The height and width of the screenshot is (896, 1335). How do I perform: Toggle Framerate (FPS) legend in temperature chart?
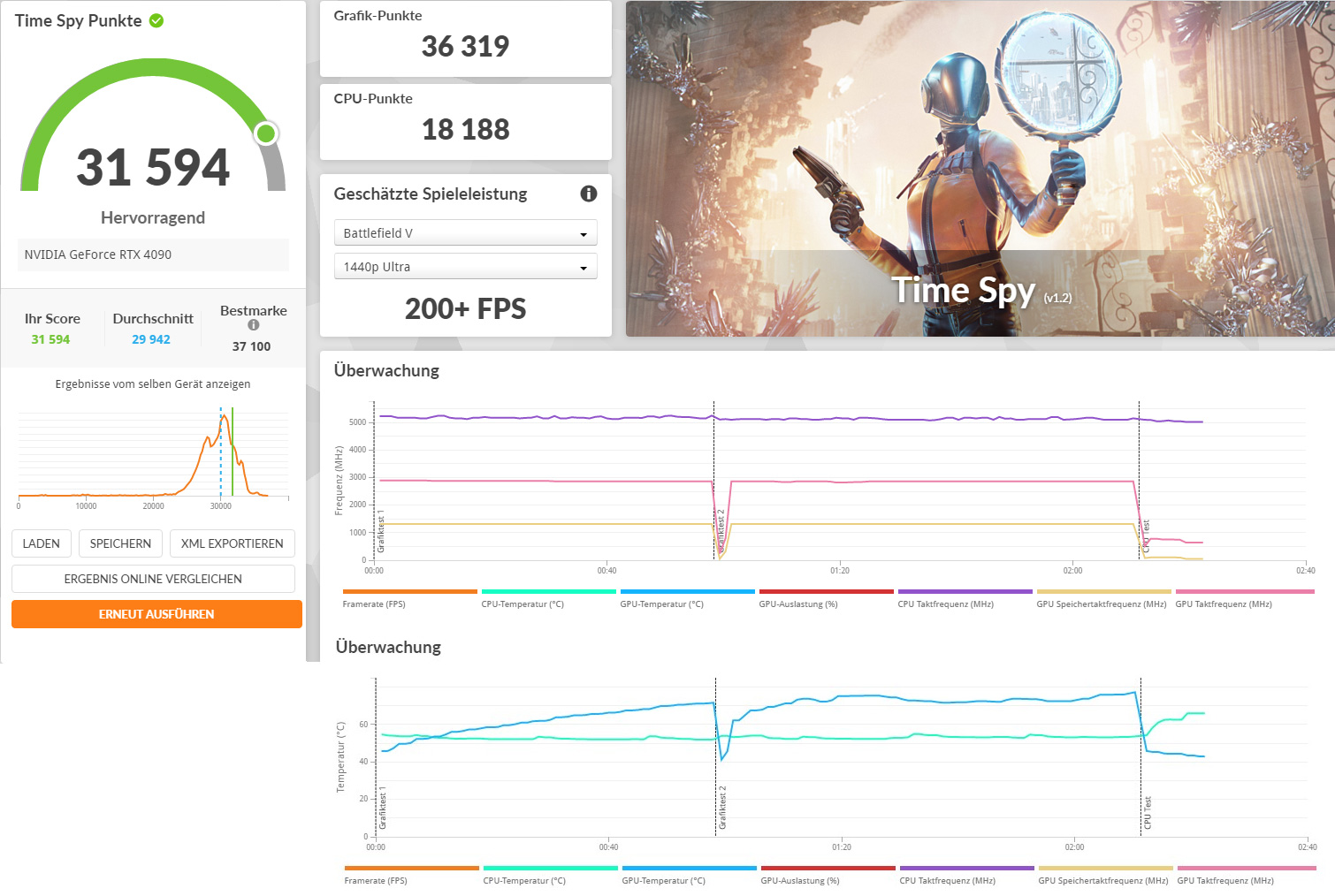(x=411, y=875)
